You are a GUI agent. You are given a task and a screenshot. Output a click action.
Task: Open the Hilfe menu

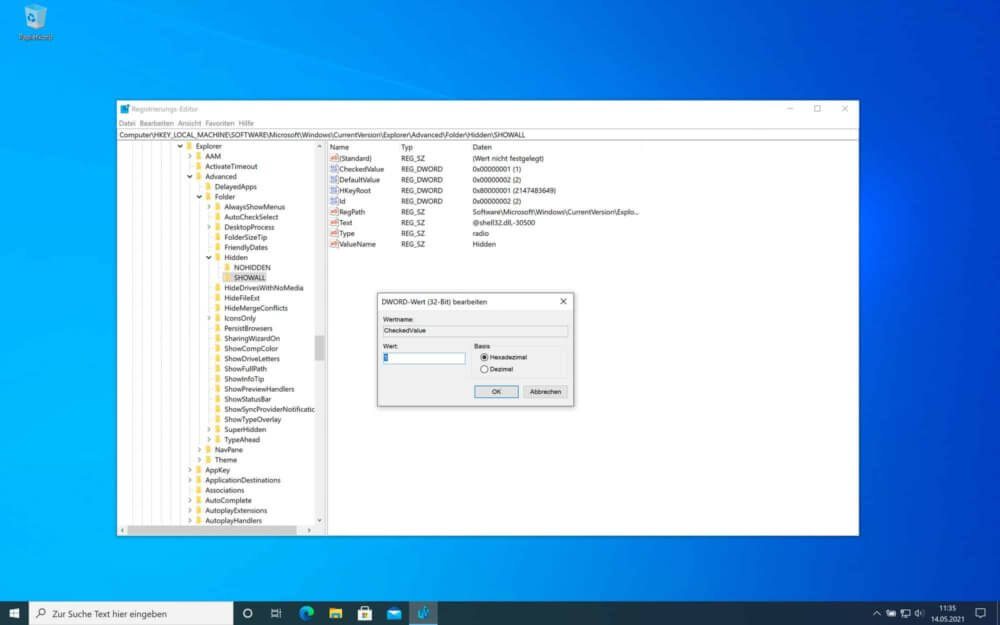[x=246, y=123]
